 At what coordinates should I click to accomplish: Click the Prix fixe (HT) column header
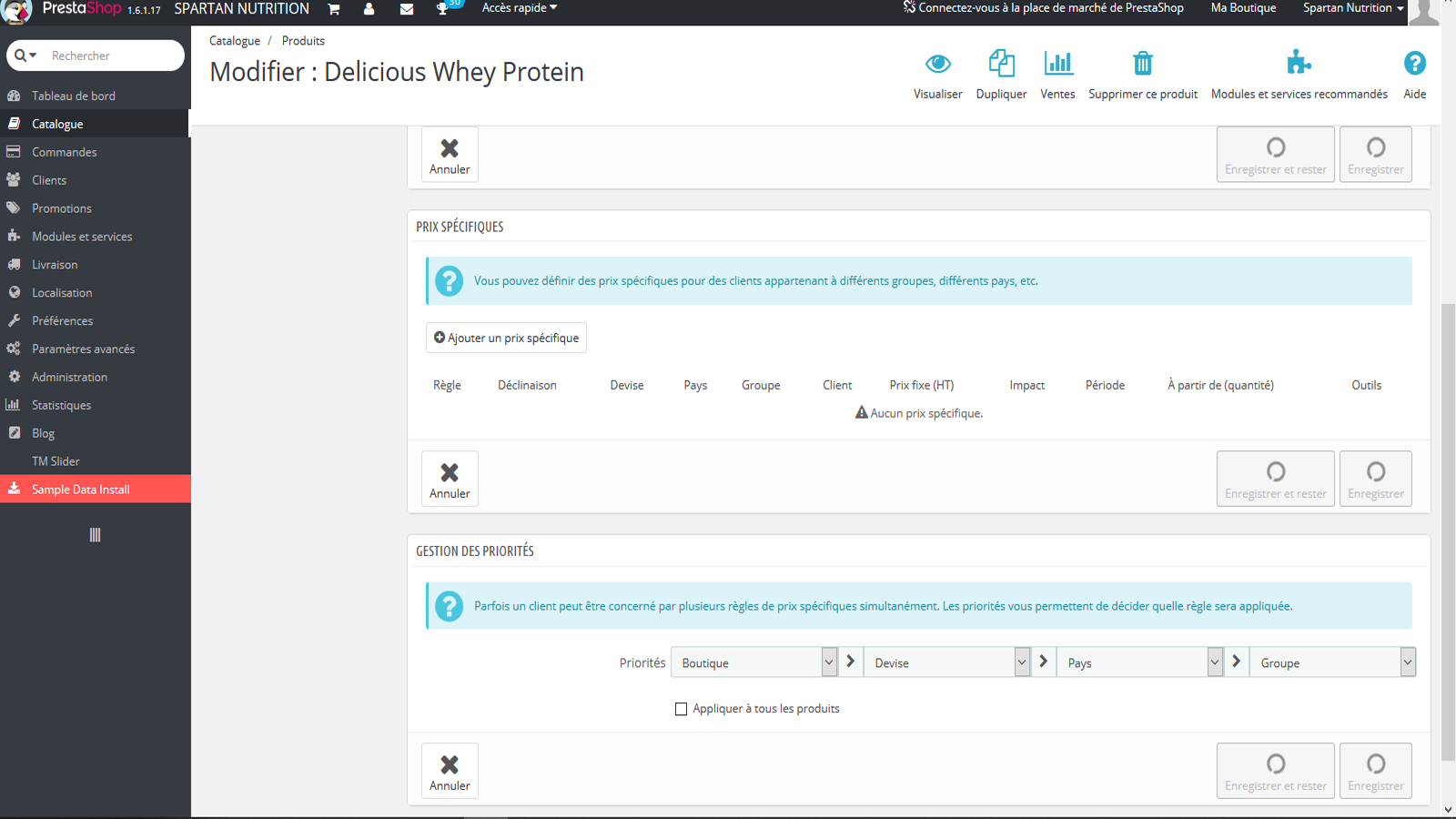pyautogui.click(x=922, y=385)
